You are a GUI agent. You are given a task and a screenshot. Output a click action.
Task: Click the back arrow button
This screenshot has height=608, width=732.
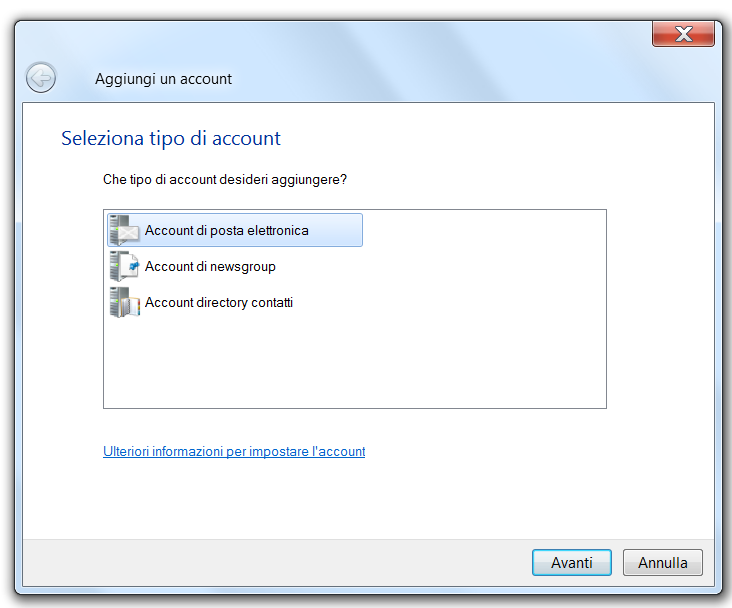click(41, 78)
